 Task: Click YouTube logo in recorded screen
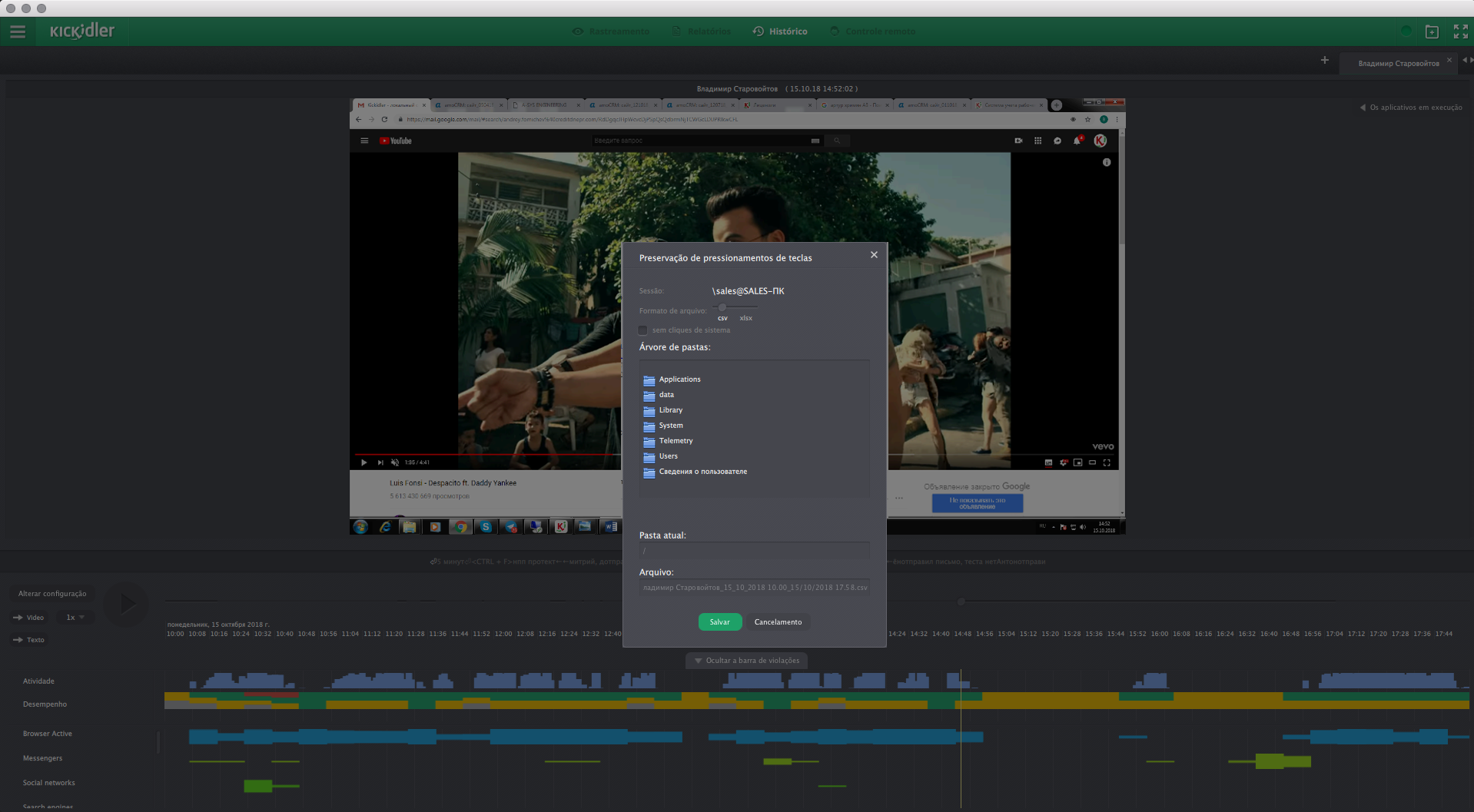pyautogui.click(x=396, y=141)
